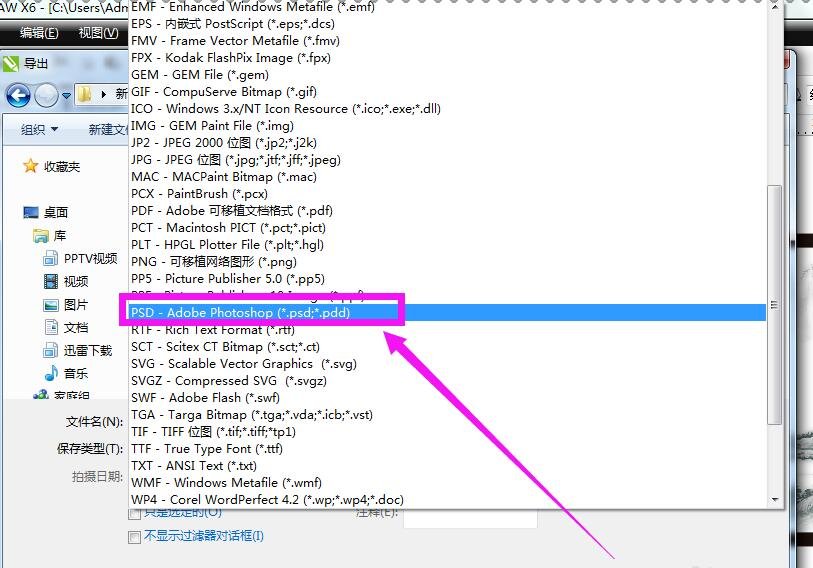Select MAC - MACPaint Bitmap

pos(447,177)
